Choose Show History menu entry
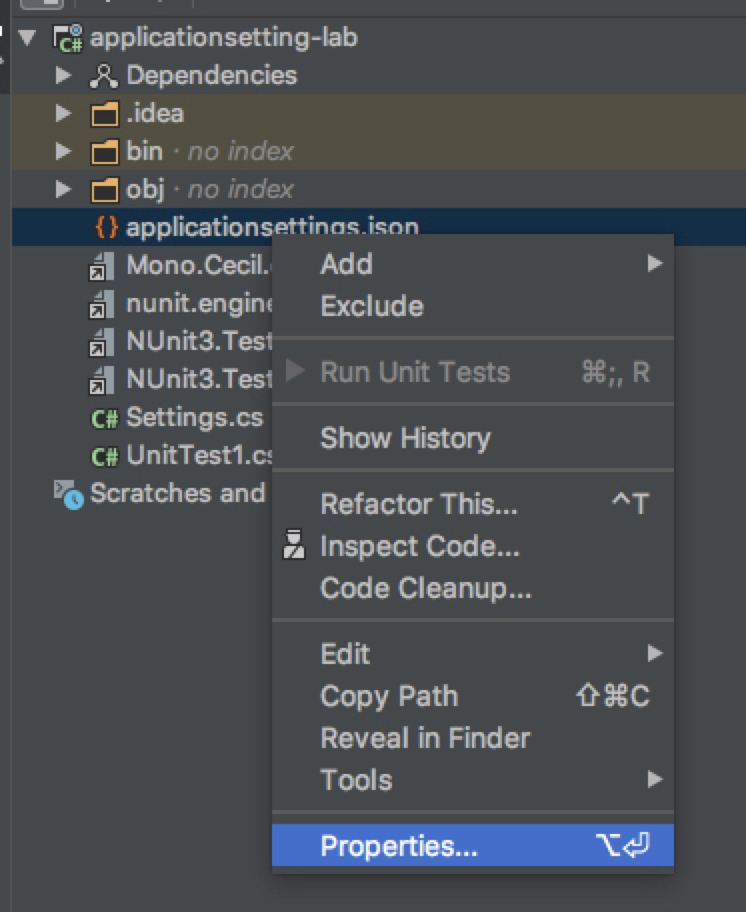Screen dimensions: 746x912 (405, 438)
